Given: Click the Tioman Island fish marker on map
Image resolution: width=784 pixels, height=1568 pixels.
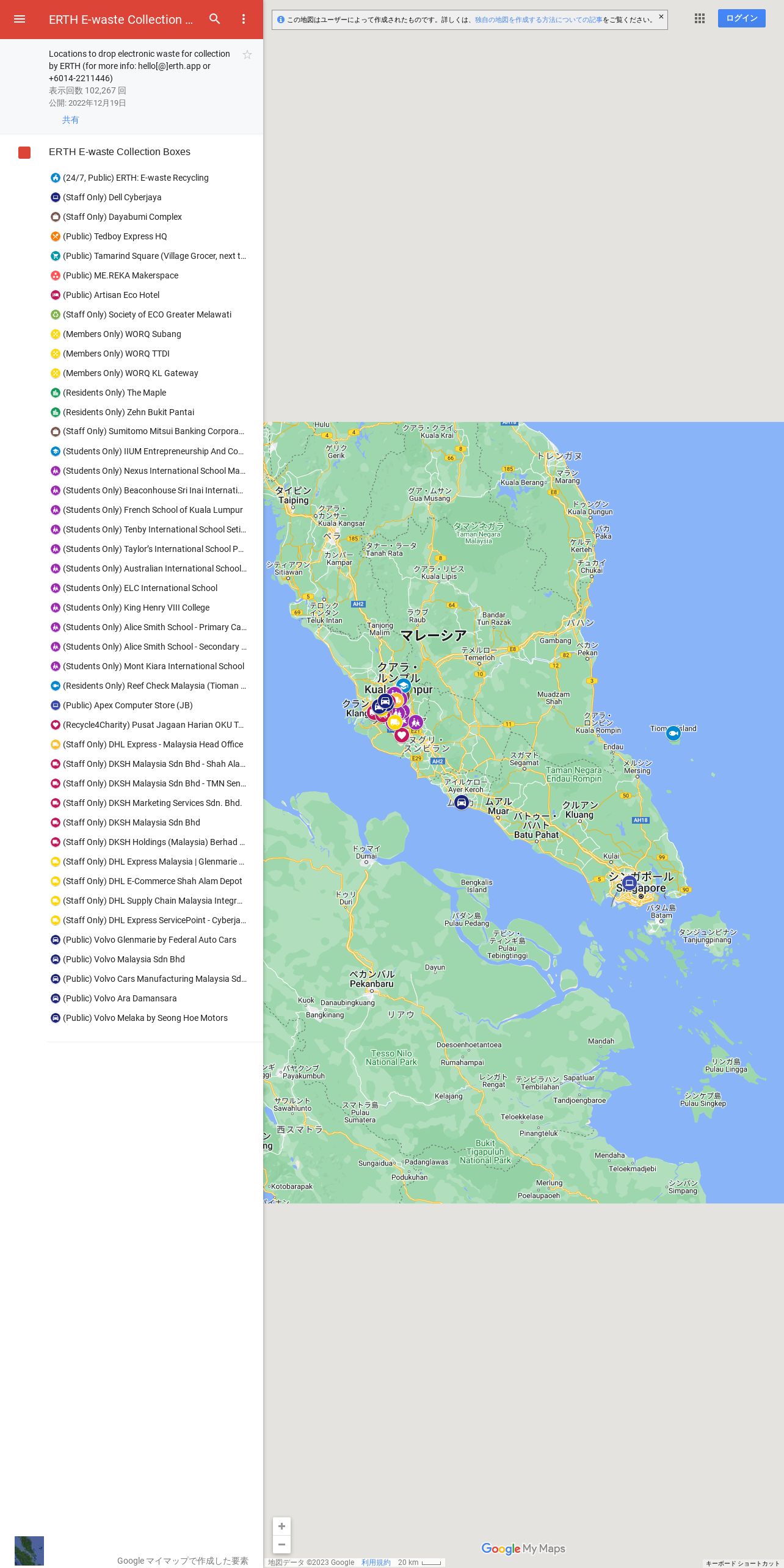Looking at the screenshot, I should click(673, 733).
